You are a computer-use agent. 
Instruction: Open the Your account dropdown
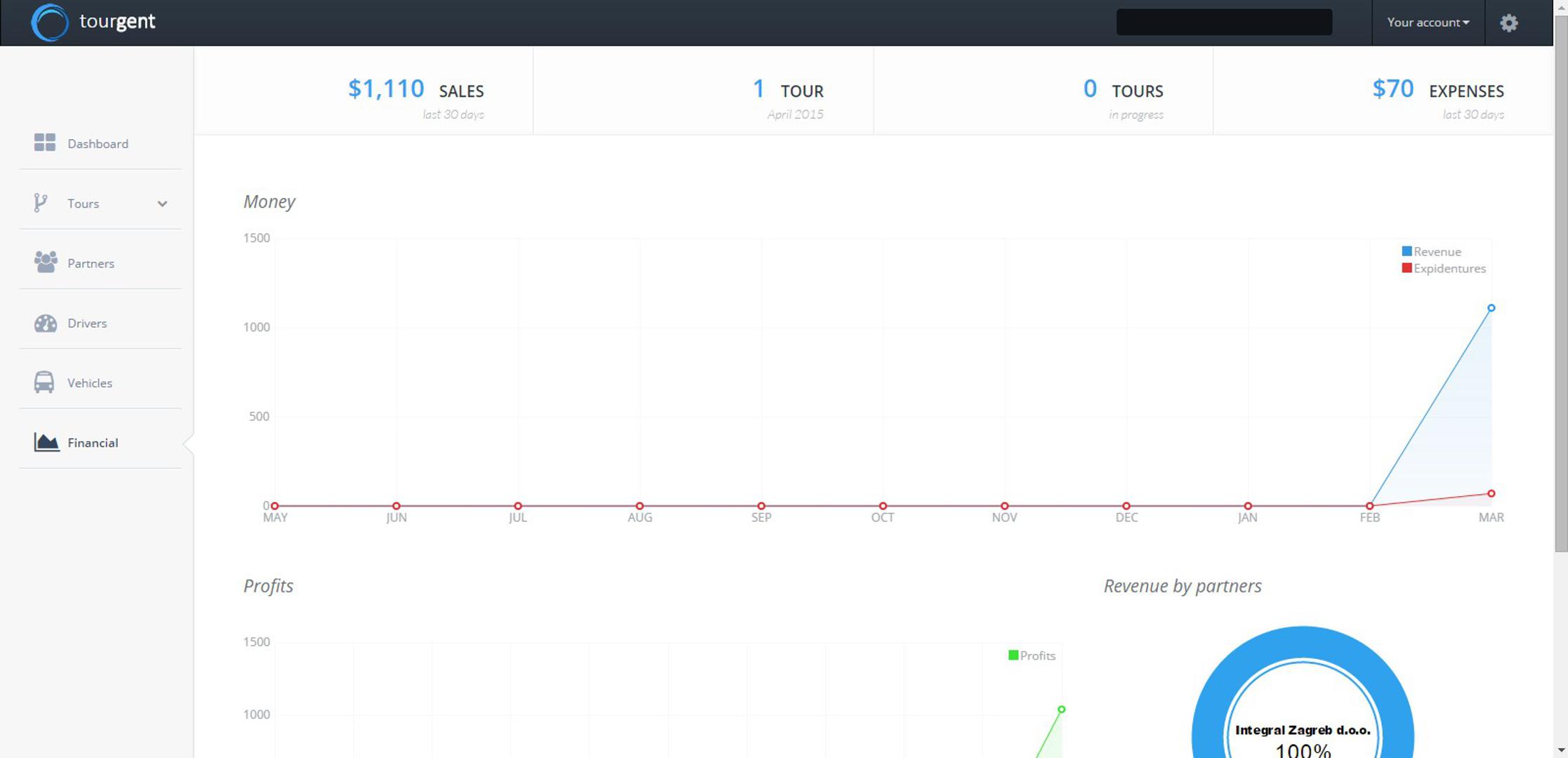tap(1428, 22)
